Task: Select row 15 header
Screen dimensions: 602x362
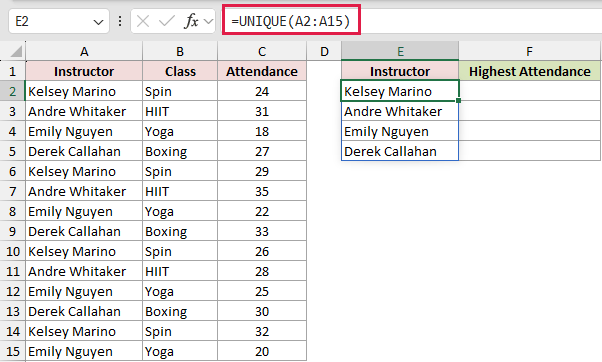Action: [x=13, y=351]
